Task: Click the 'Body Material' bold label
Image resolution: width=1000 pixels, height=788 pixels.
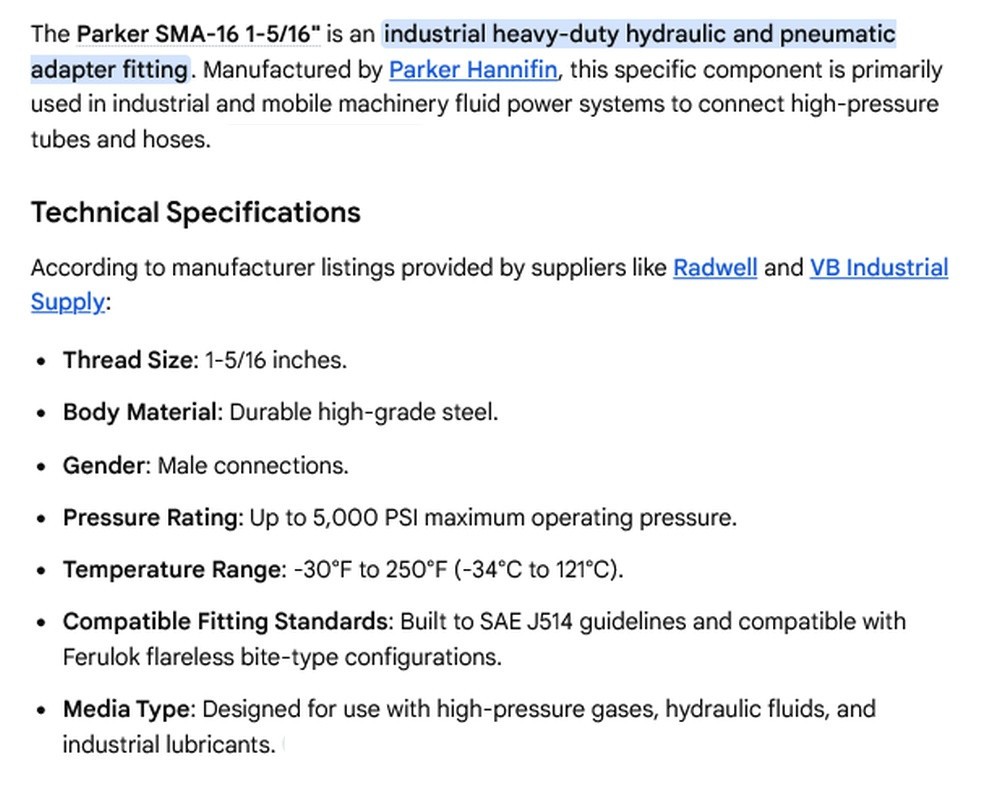Action: (142, 412)
